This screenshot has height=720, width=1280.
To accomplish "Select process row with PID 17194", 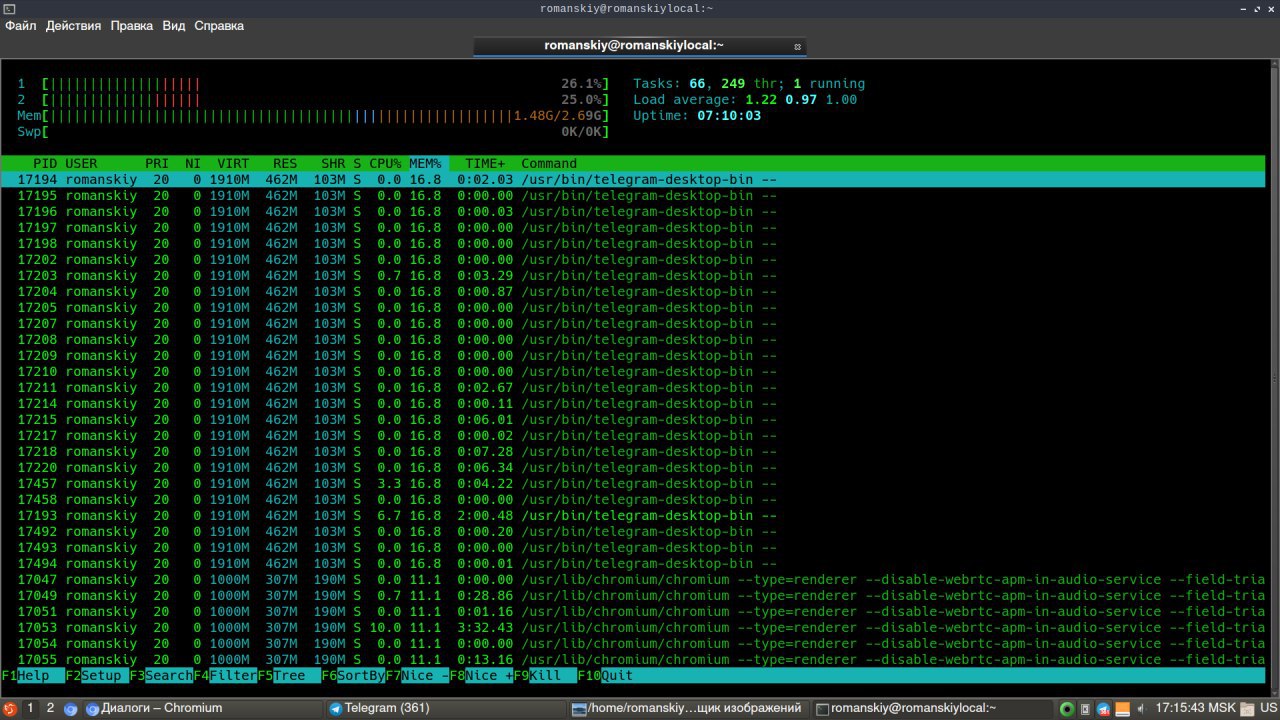I will pyautogui.click(x=633, y=180).
